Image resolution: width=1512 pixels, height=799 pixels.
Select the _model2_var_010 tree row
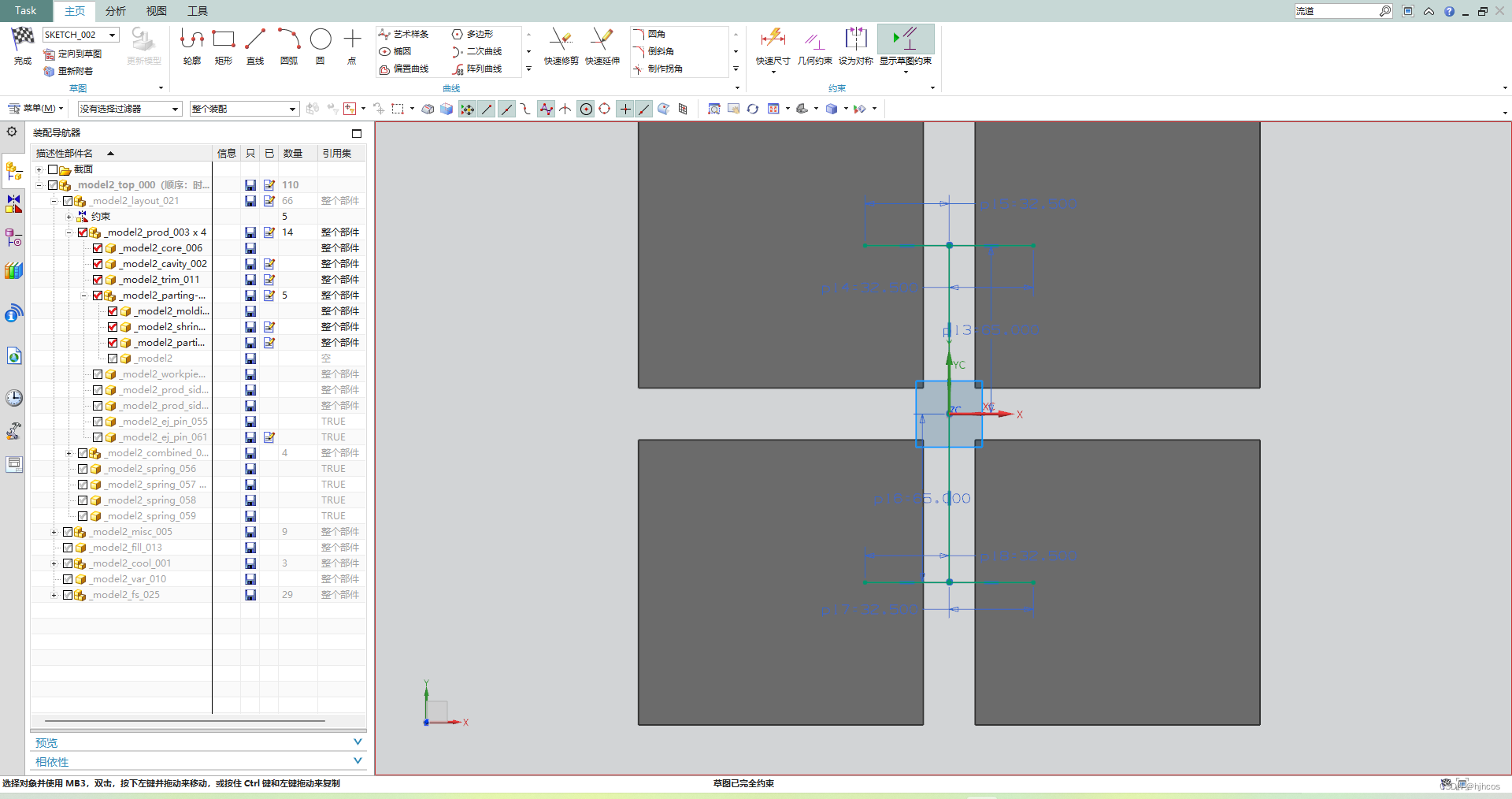[x=198, y=579]
